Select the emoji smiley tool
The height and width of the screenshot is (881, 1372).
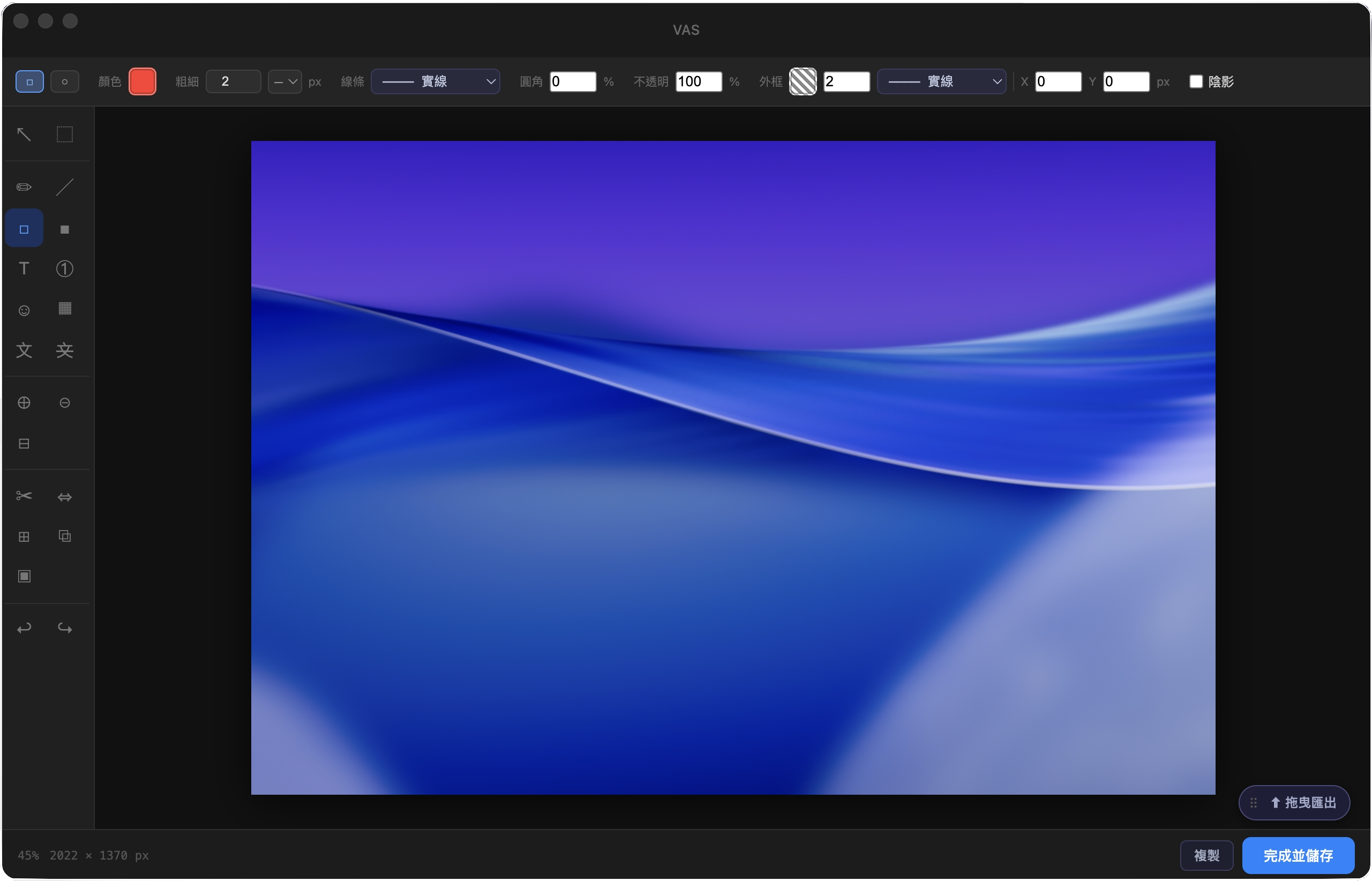[24, 310]
